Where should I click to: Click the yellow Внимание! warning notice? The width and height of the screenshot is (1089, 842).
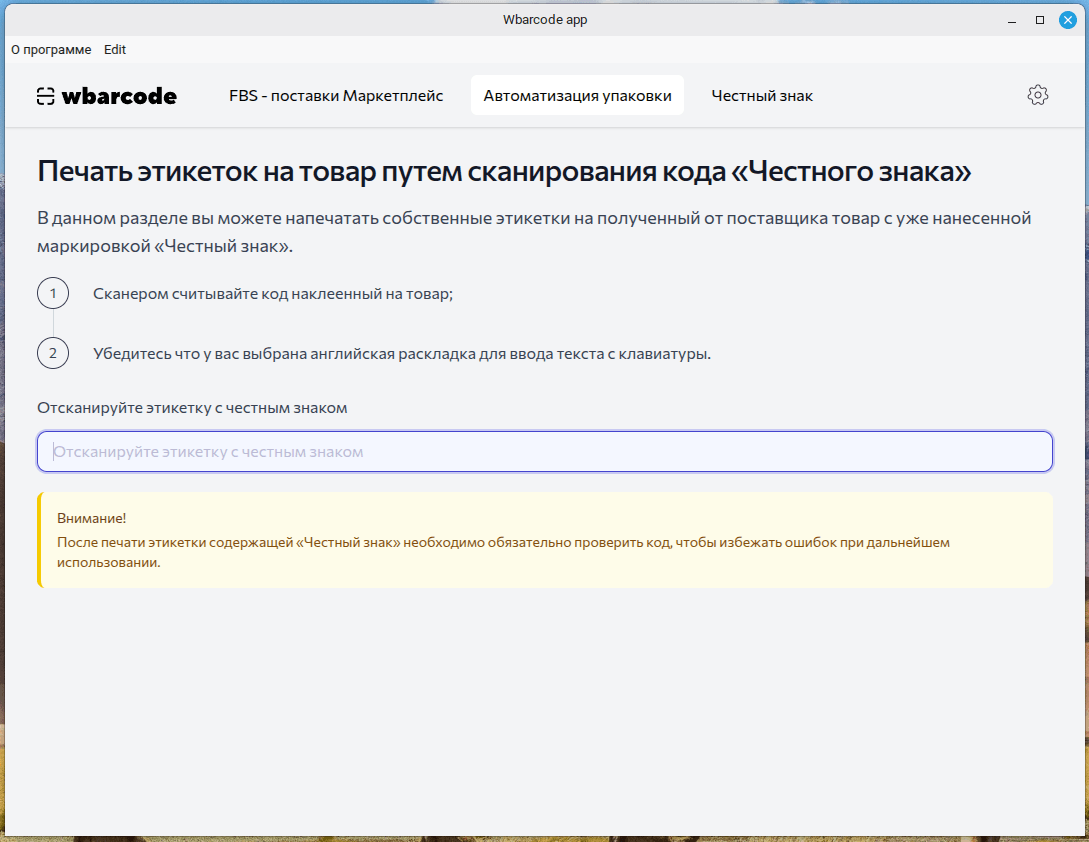pyautogui.click(x=545, y=540)
